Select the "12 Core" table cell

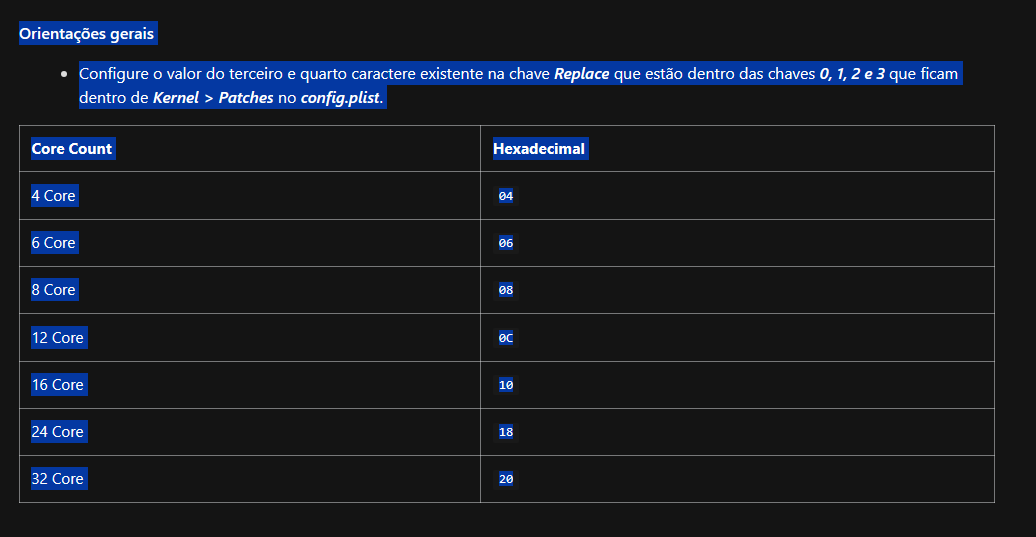[58, 338]
